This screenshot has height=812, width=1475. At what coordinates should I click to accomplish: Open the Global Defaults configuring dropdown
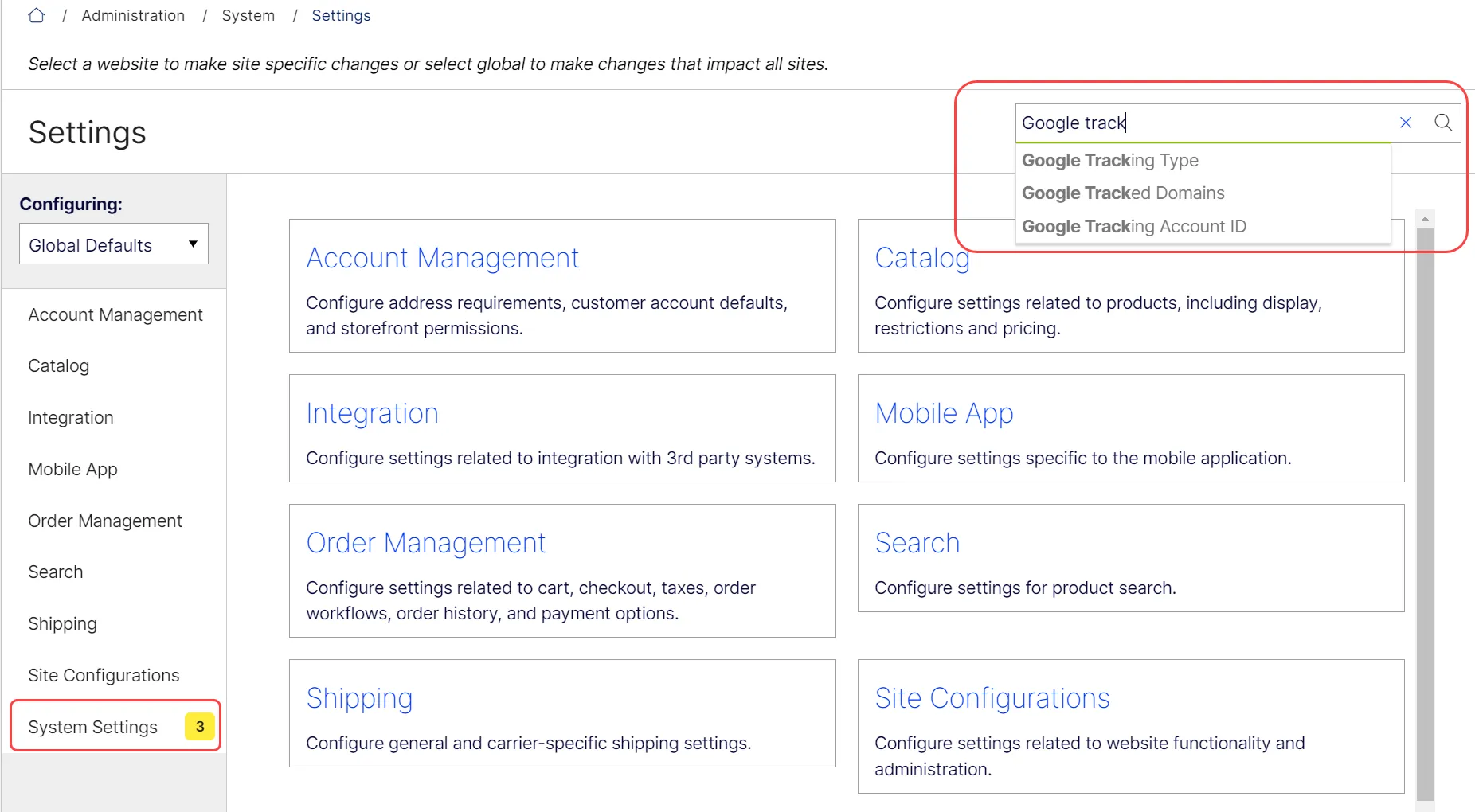pyautogui.click(x=114, y=244)
